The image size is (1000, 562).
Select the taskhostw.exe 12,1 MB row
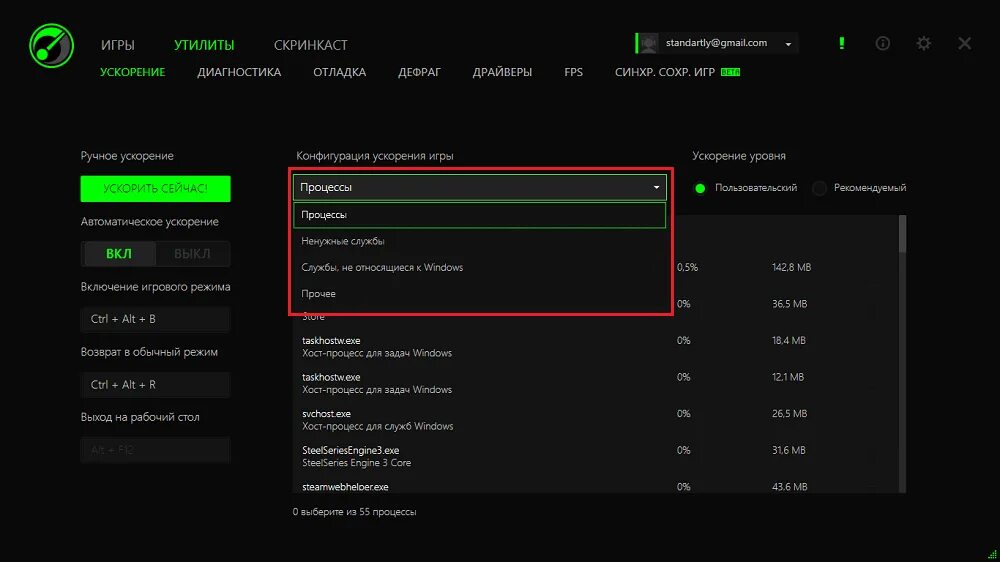596,383
